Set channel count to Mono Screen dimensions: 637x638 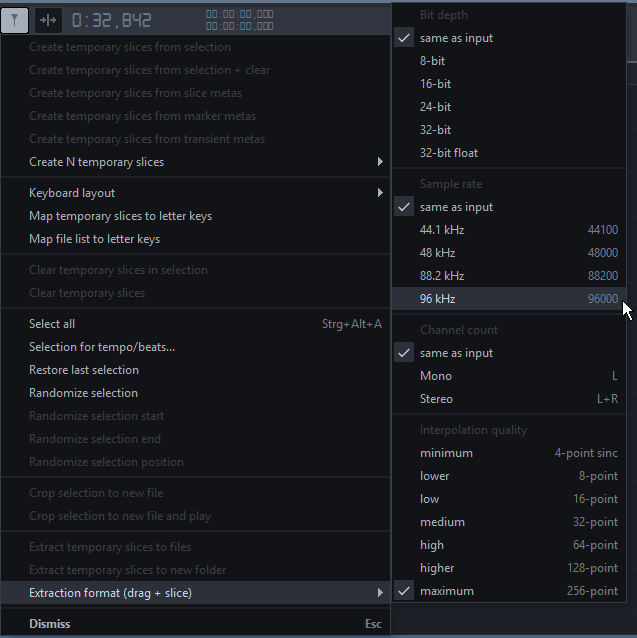pyautogui.click(x=436, y=376)
